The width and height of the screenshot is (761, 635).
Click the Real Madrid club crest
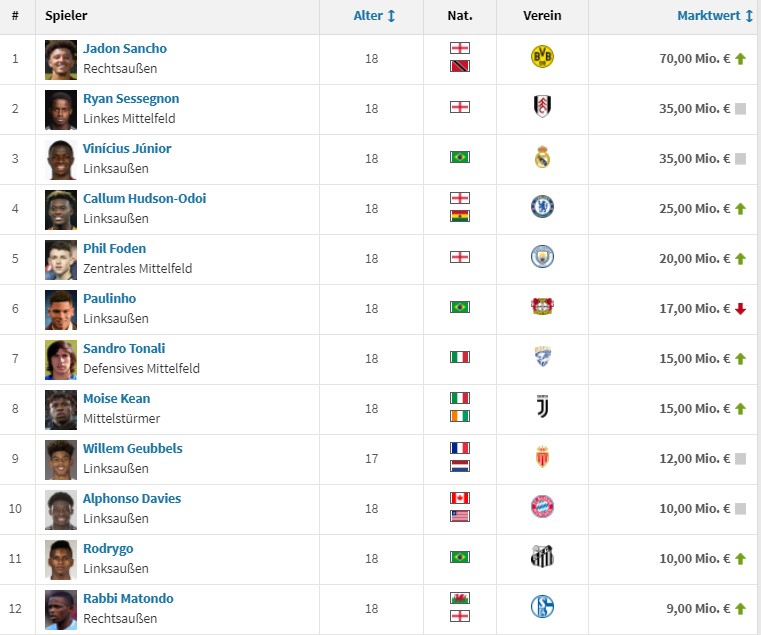coord(542,157)
